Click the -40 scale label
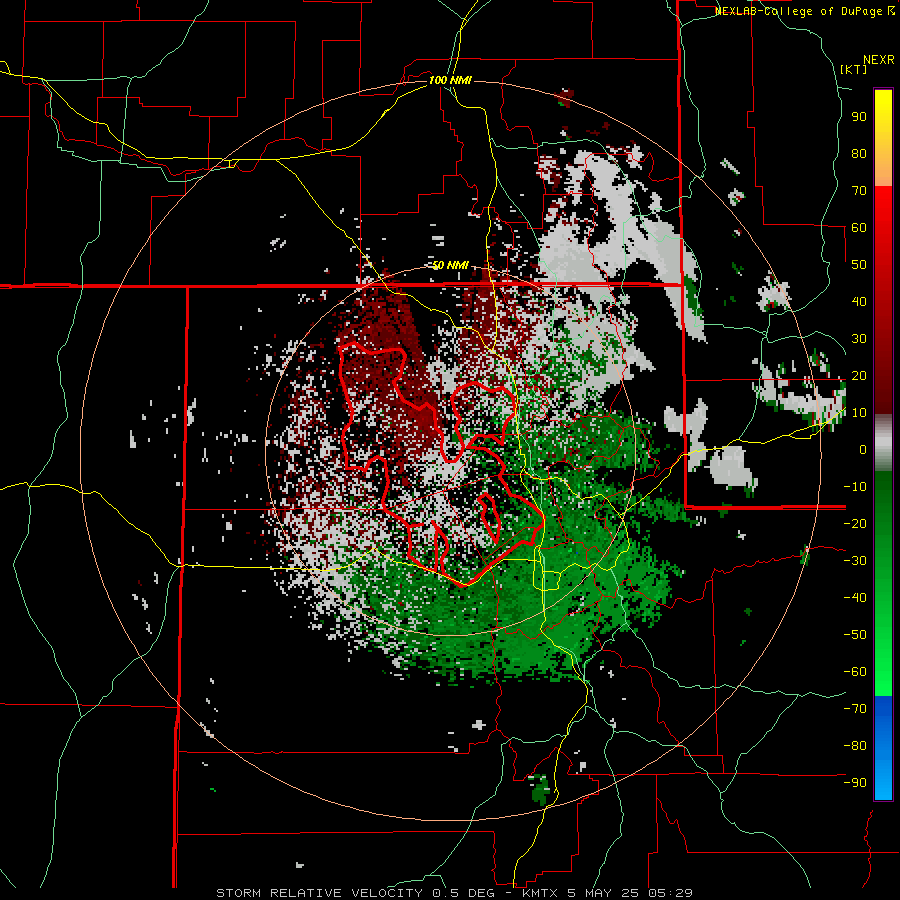The height and width of the screenshot is (900, 900). [x=855, y=598]
